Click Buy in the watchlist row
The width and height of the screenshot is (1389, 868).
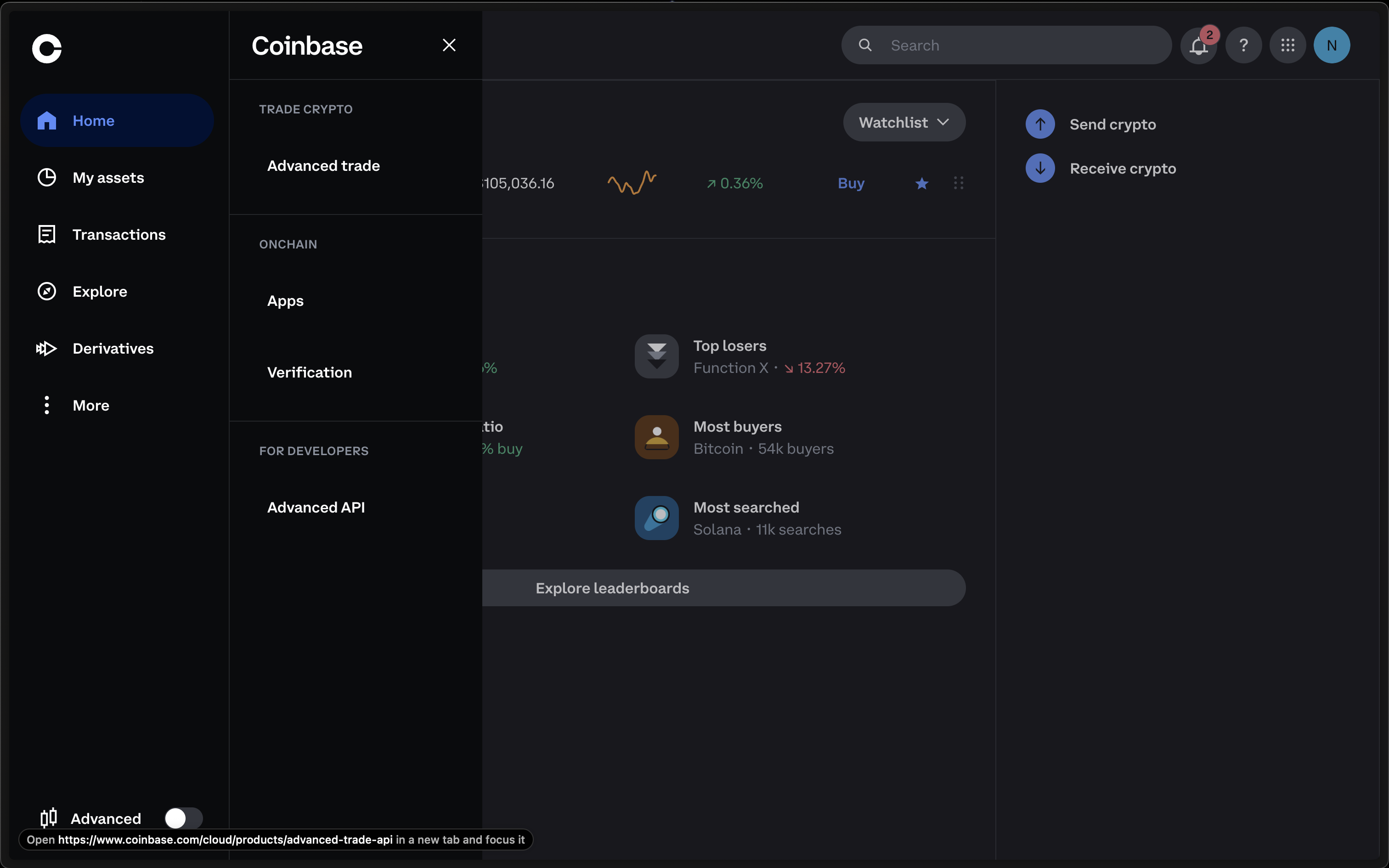tap(851, 183)
